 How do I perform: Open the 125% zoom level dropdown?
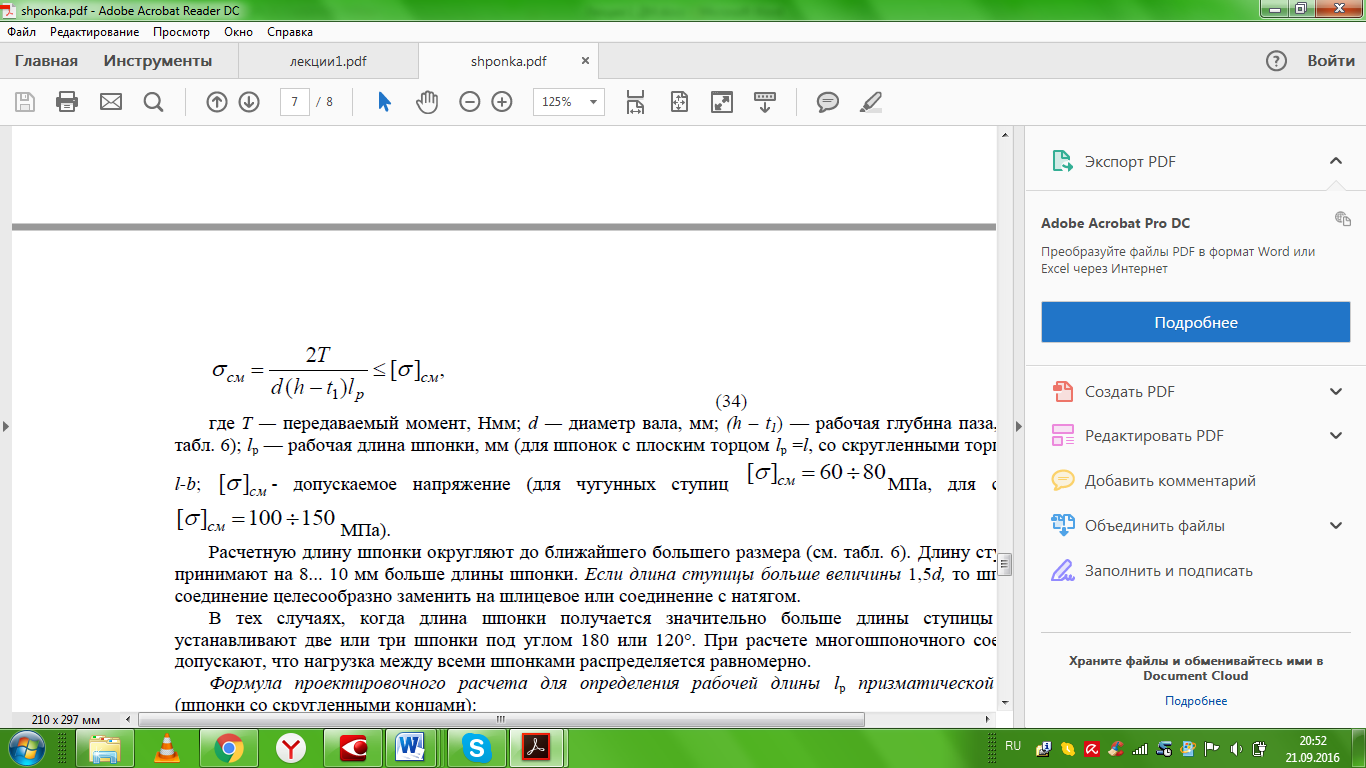[570, 102]
